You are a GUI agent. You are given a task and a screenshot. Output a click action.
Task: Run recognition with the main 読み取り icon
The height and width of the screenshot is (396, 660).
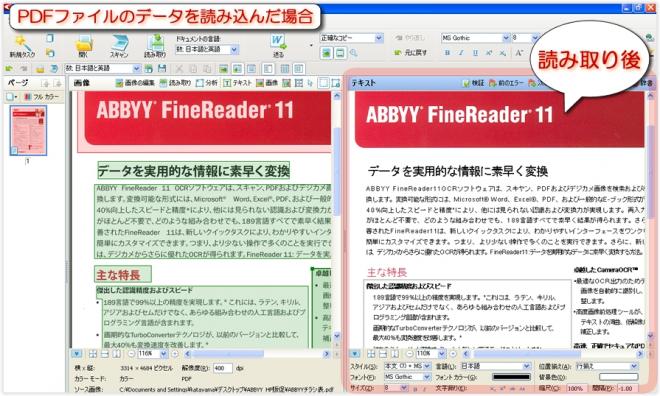(x=155, y=46)
